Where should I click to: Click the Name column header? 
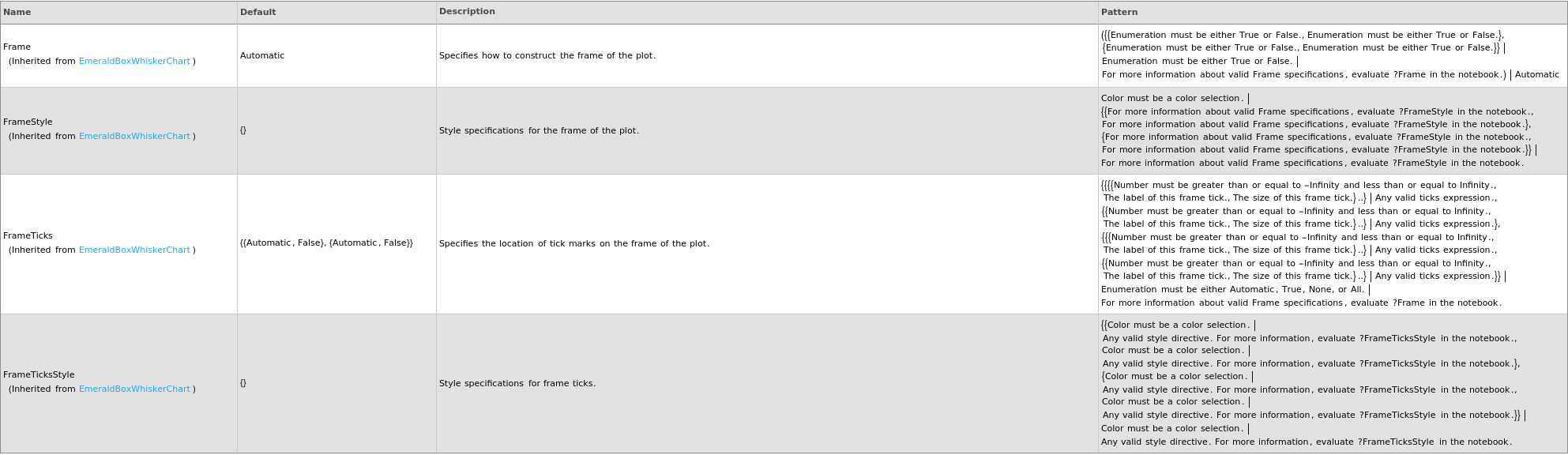tap(17, 13)
